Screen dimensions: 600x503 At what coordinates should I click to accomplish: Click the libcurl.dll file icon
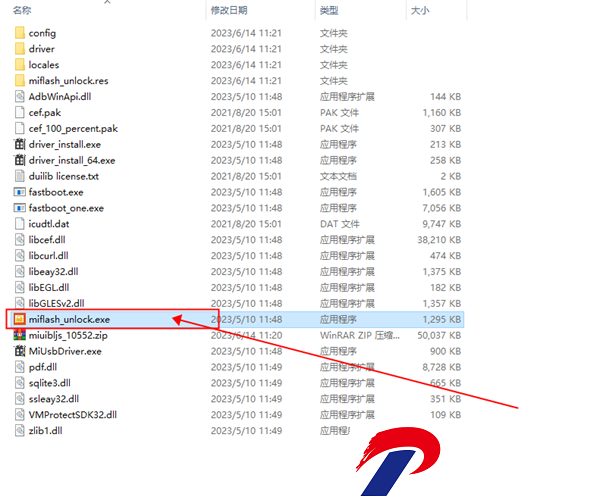point(20,256)
